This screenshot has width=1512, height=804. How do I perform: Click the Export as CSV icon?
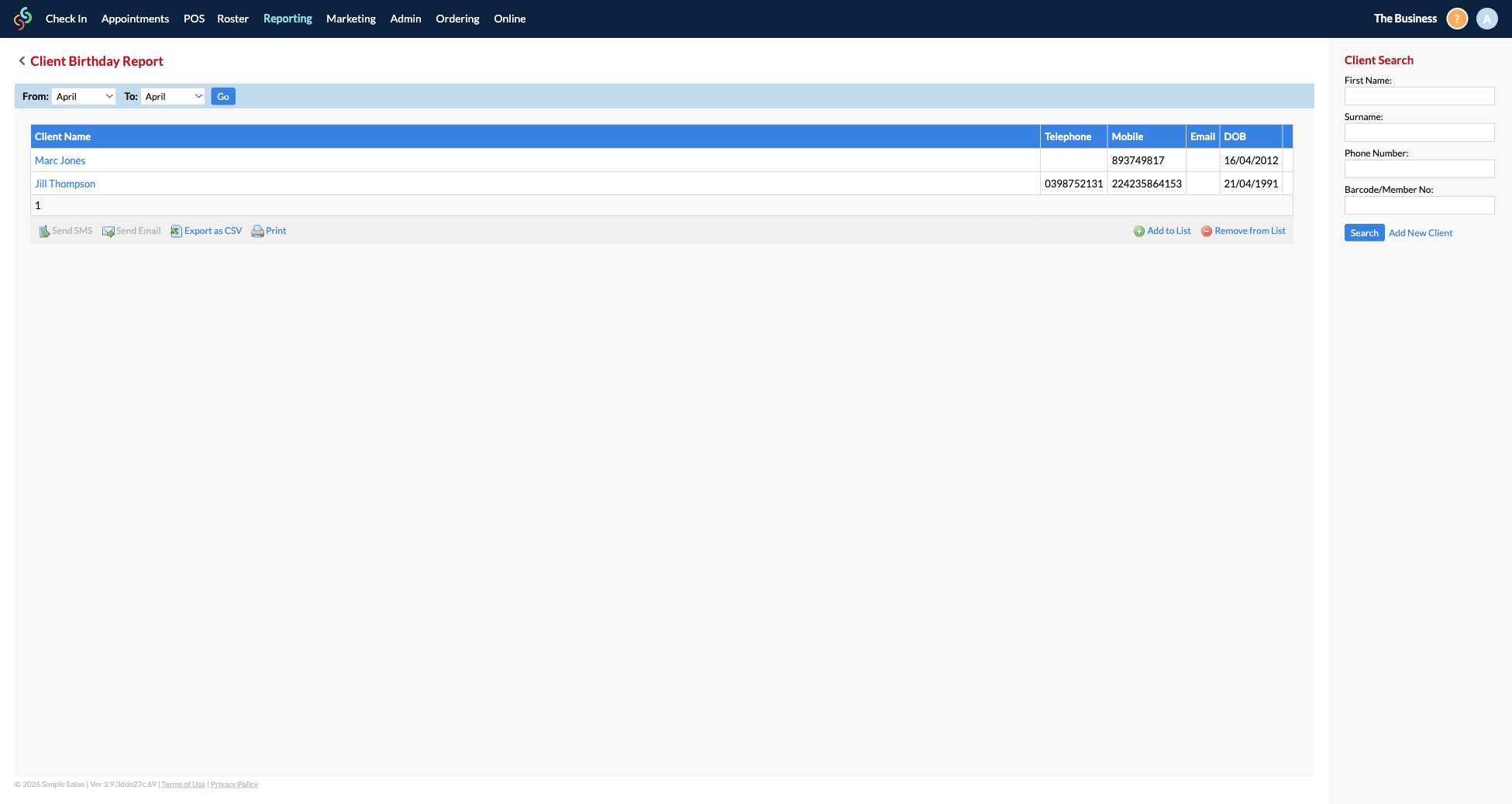click(x=176, y=231)
